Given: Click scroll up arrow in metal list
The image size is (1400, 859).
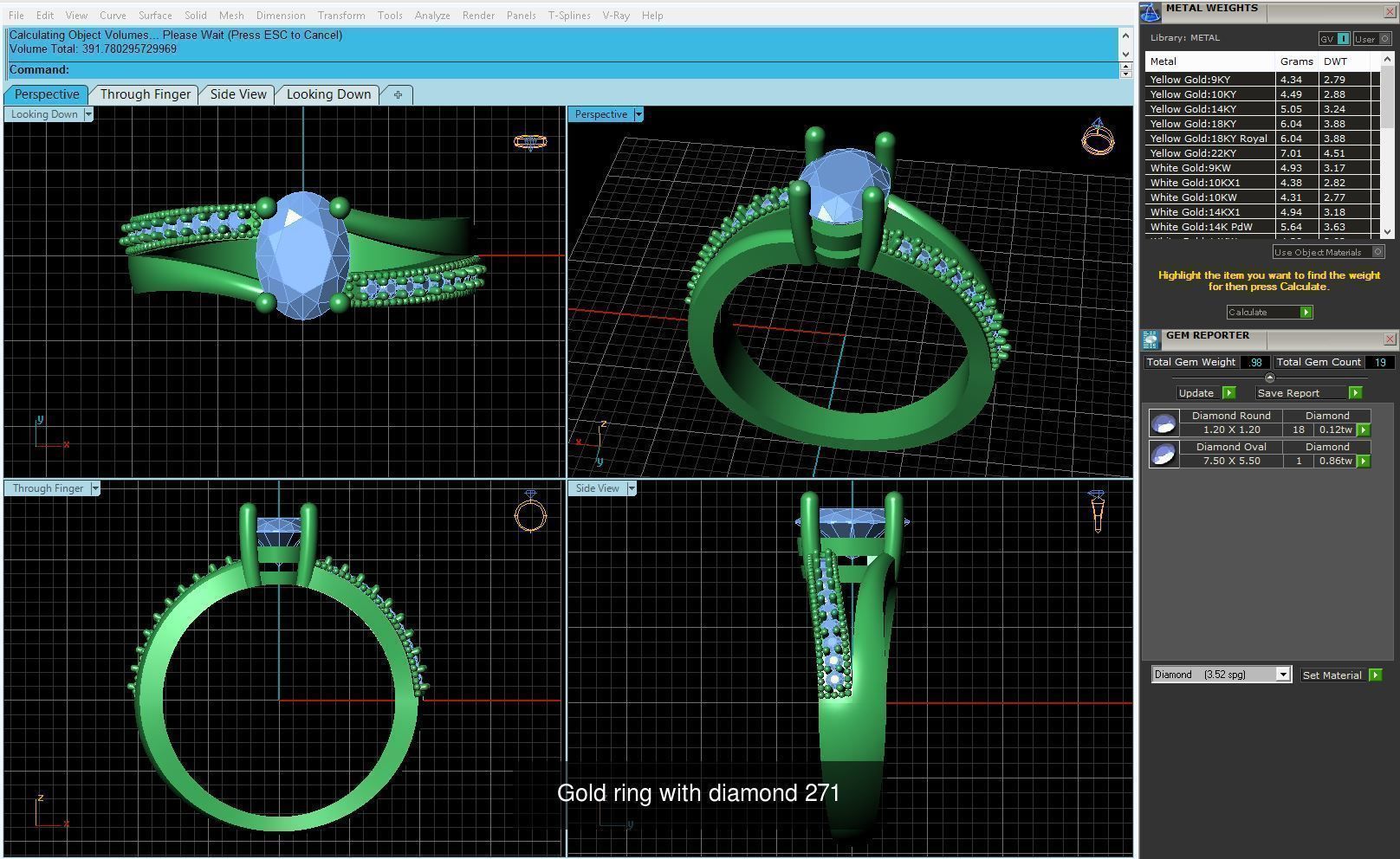Looking at the screenshot, I should point(1387,58).
